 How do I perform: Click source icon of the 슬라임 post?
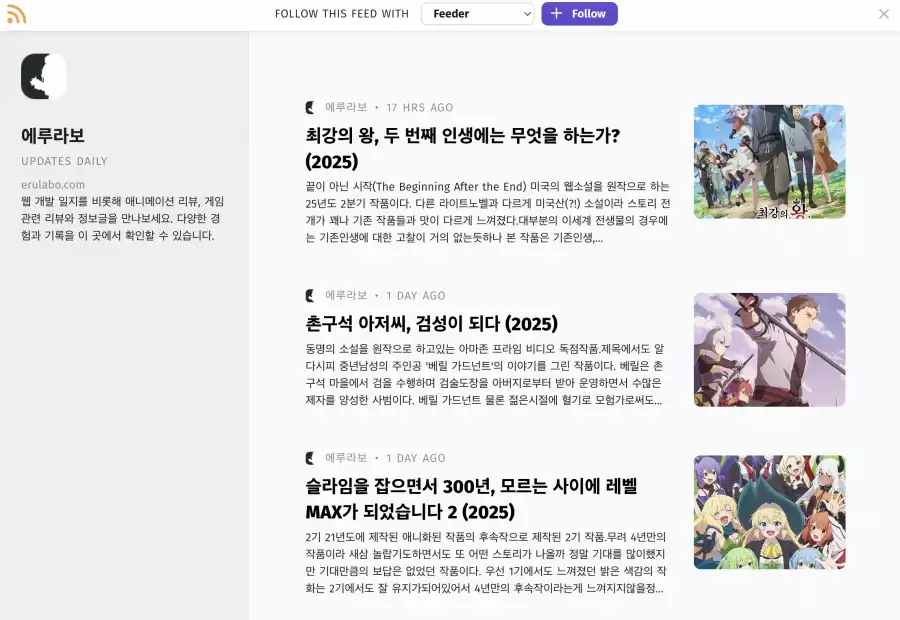(x=311, y=458)
